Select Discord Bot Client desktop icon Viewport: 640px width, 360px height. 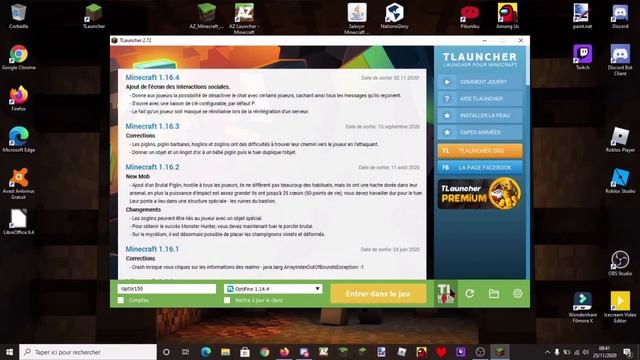click(620, 60)
